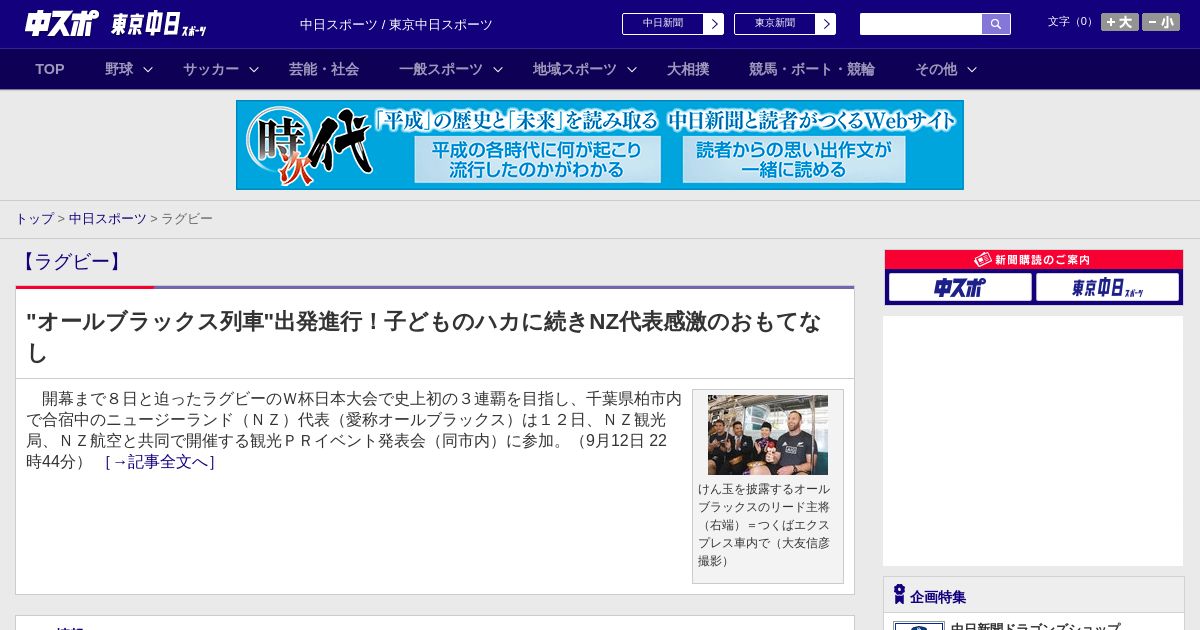Open 中日新聞ドラゴンズショップ link
Viewport: 1200px width, 630px height.
tap(1035, 626)
